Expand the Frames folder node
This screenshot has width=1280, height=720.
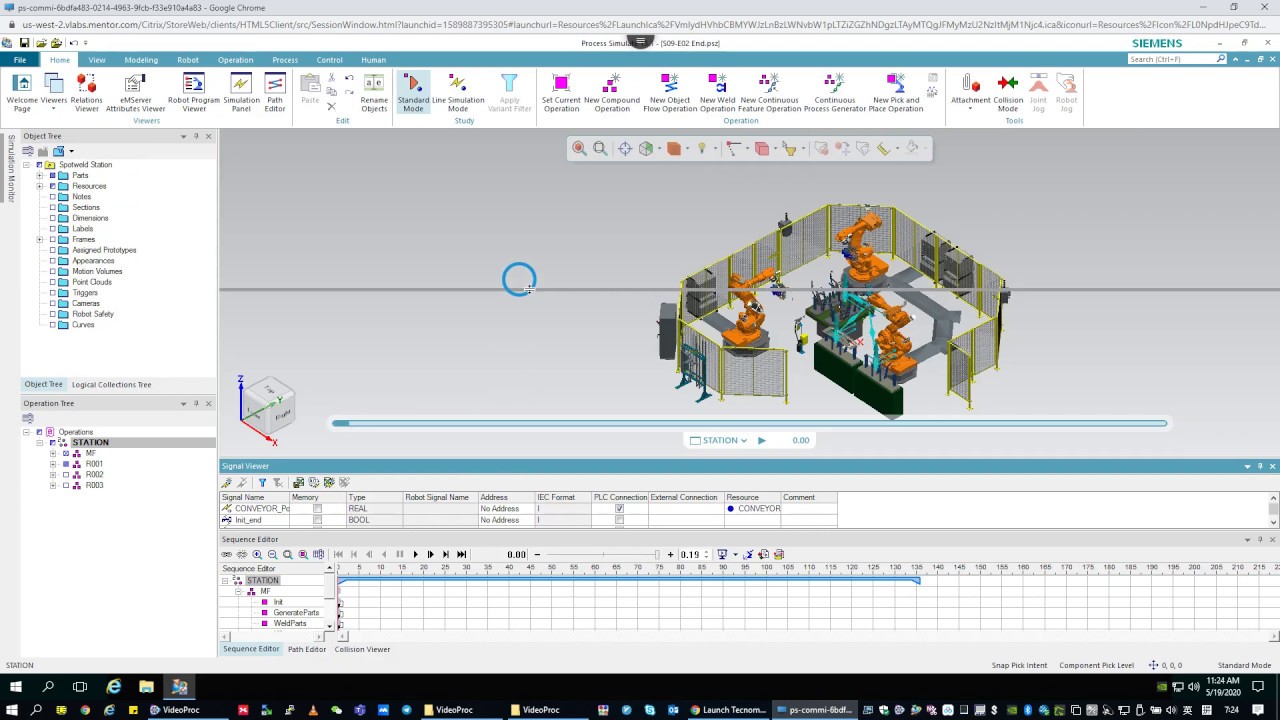39,239
